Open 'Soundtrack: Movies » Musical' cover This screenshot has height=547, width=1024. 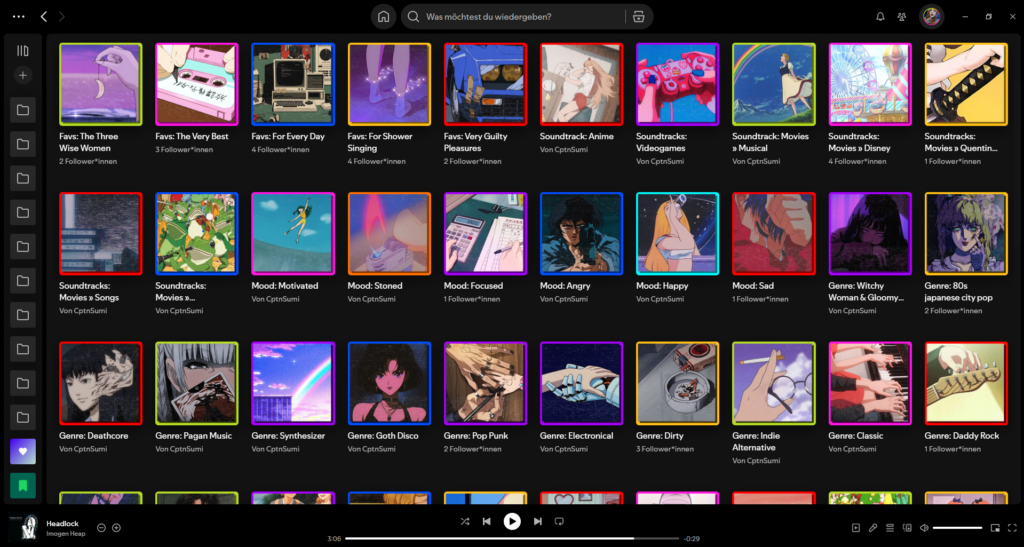click(x=774, y=84)
